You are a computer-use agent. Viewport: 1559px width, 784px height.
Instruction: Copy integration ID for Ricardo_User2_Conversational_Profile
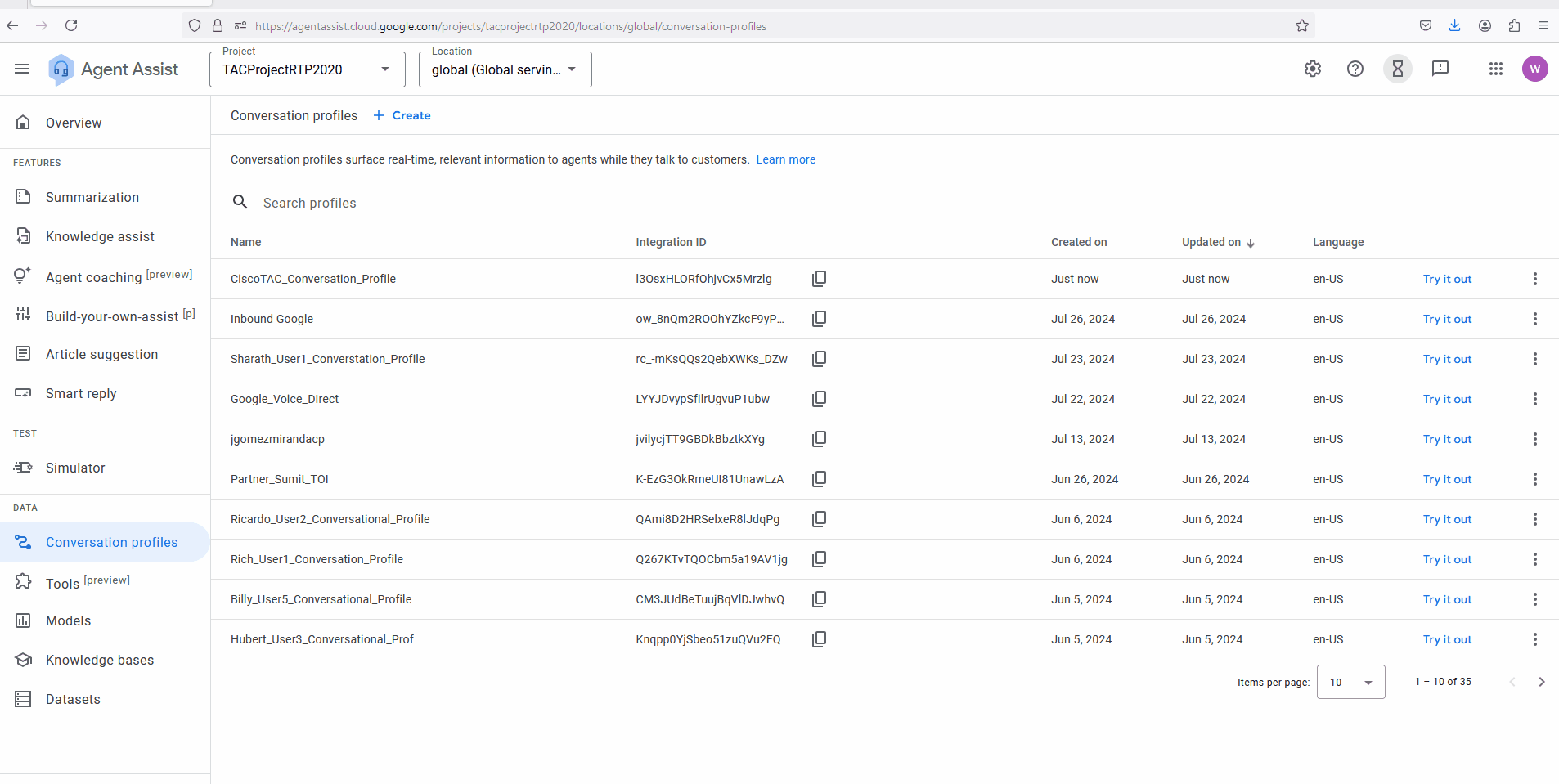point(819,519)
